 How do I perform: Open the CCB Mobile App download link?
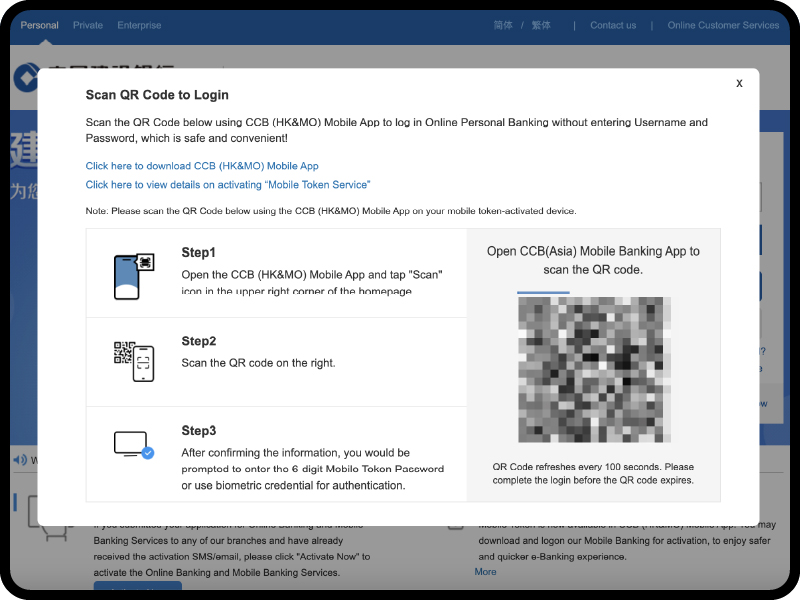point(202,166)
